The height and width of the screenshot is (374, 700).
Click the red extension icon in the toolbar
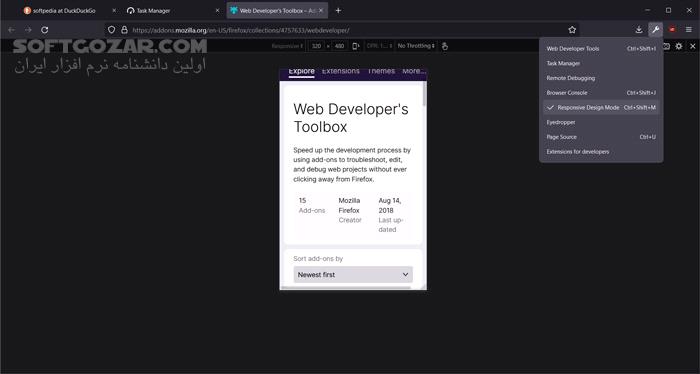[x=672, y=30]
